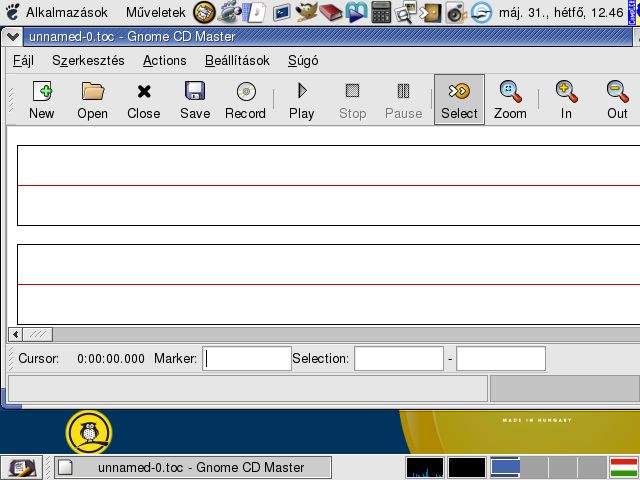Click the Marker time input field

(x=247, y=358)
